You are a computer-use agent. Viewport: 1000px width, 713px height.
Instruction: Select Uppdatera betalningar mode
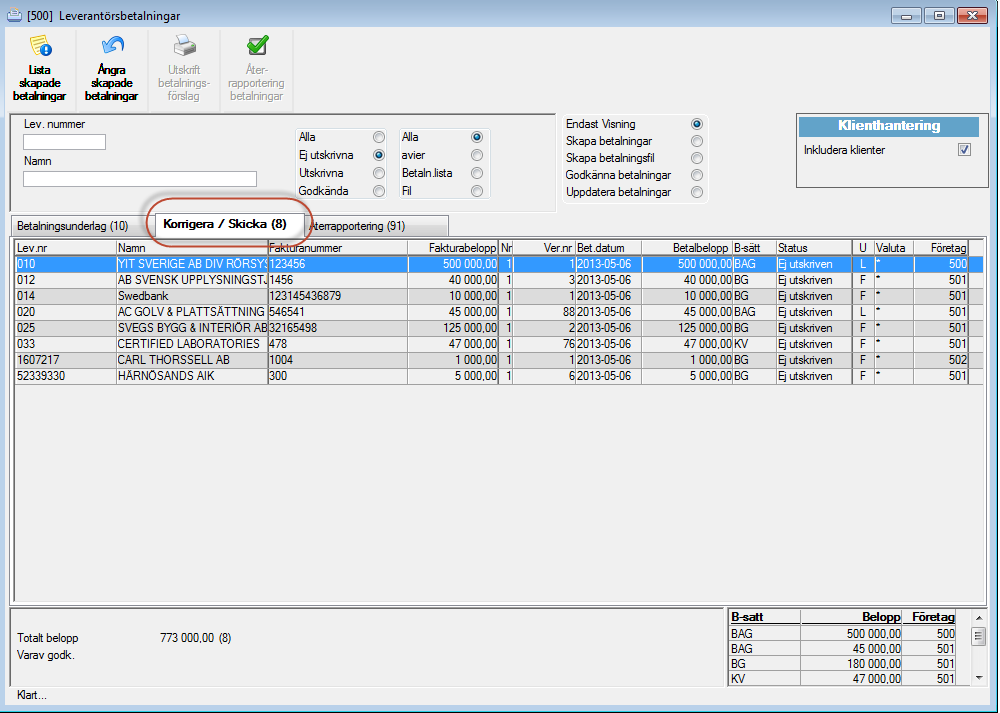tap(696, 192)
